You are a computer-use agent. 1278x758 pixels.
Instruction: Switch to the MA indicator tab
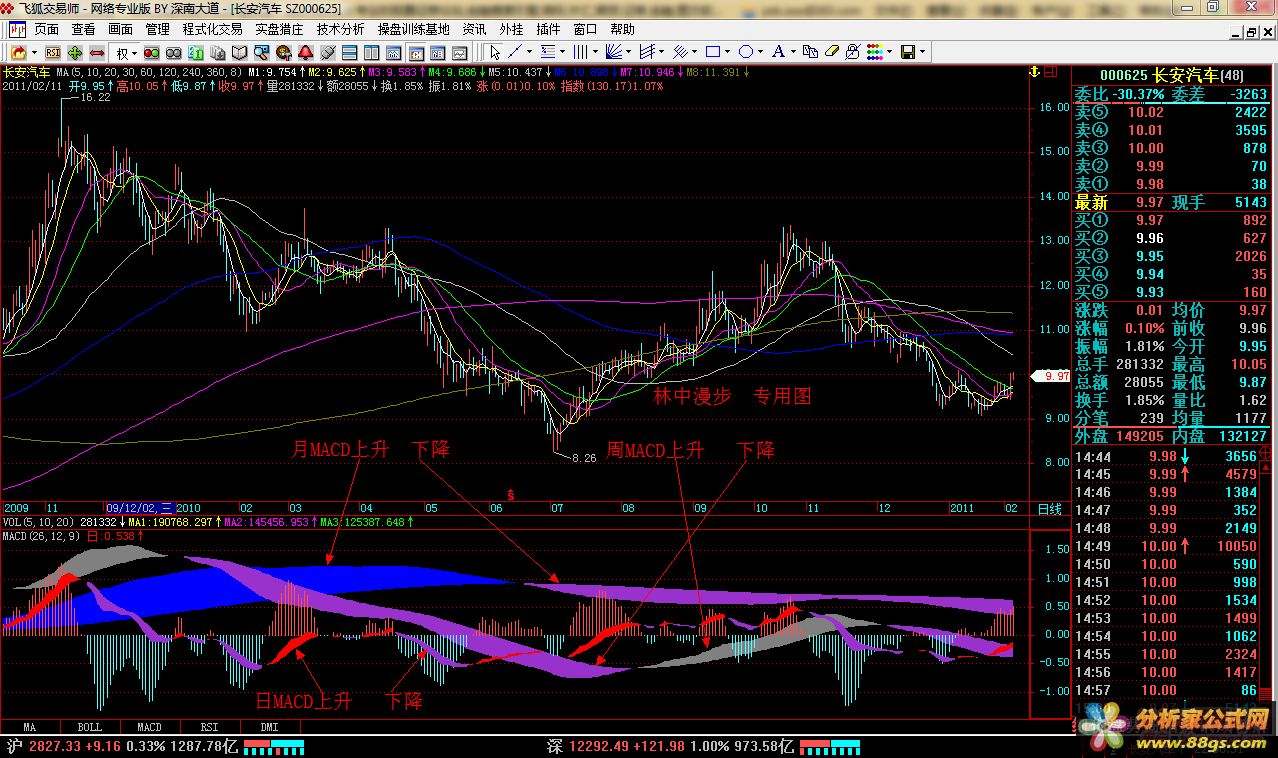tap(30, 727)
